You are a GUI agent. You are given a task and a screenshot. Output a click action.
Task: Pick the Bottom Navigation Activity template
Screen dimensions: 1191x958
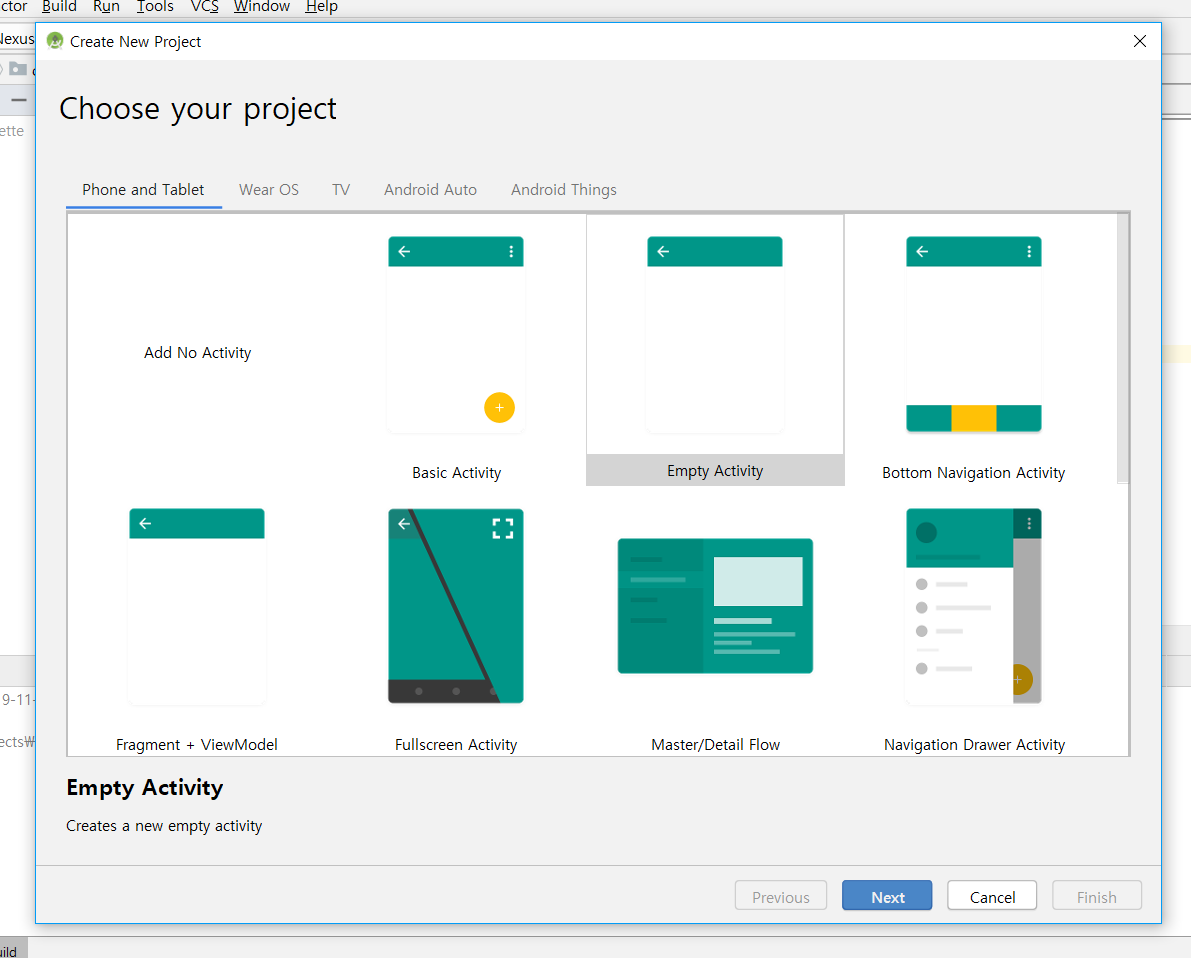point(974,335)
